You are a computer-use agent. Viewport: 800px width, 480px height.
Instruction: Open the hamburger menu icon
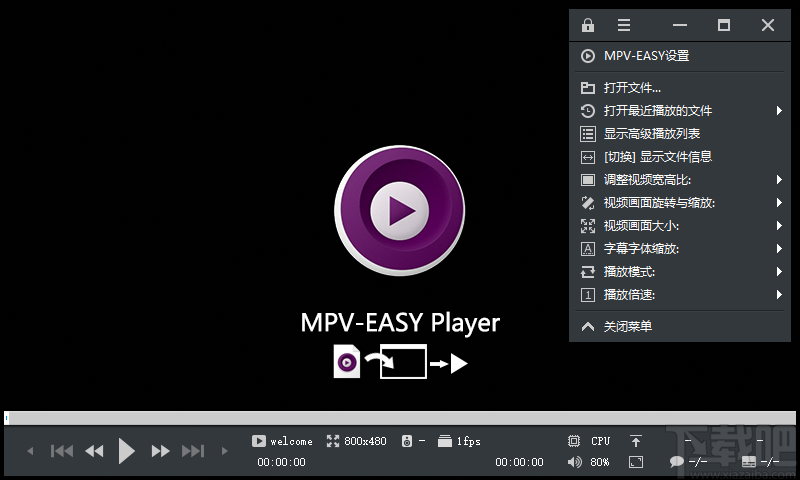623,25
